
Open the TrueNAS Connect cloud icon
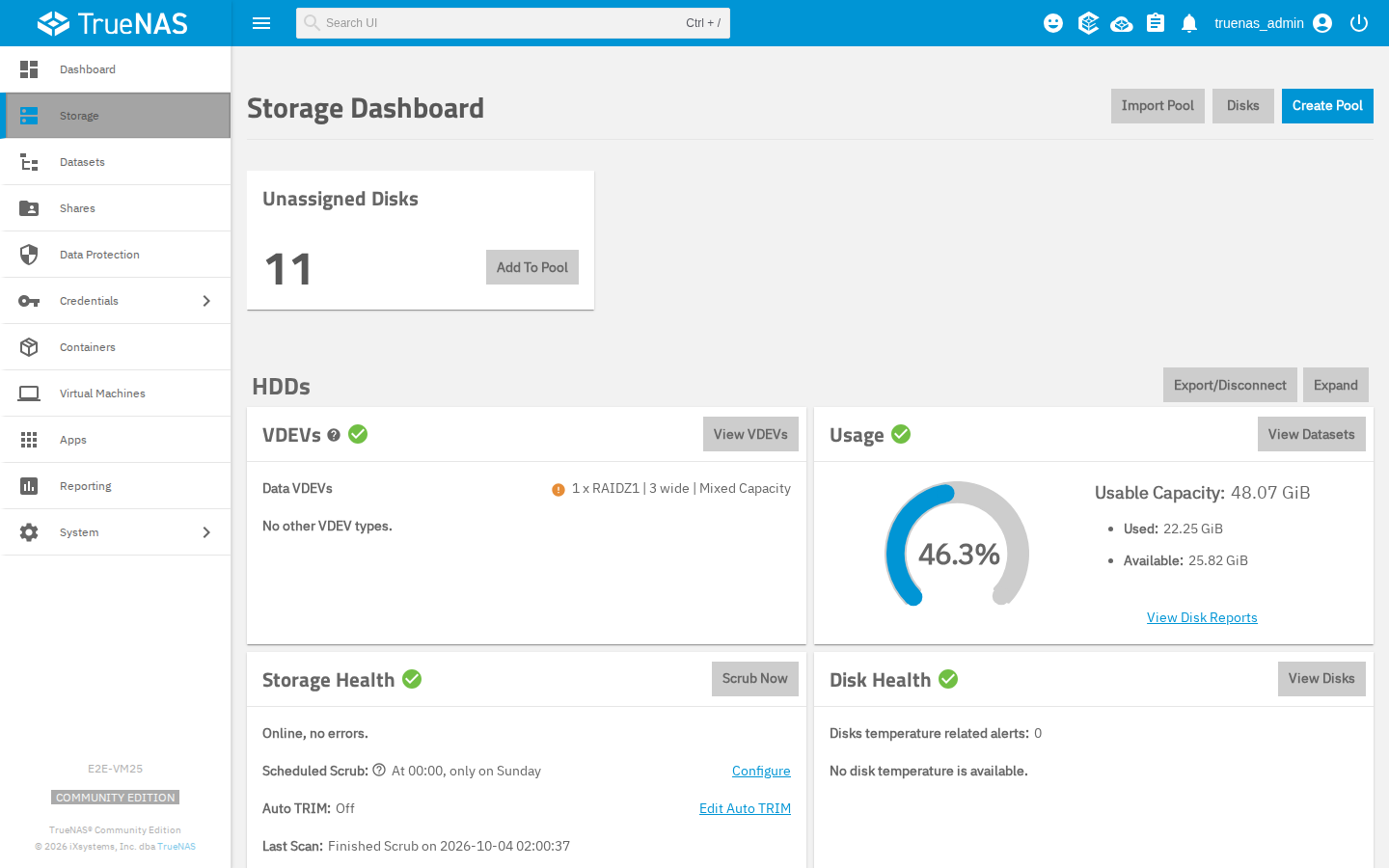[1122, 23]
